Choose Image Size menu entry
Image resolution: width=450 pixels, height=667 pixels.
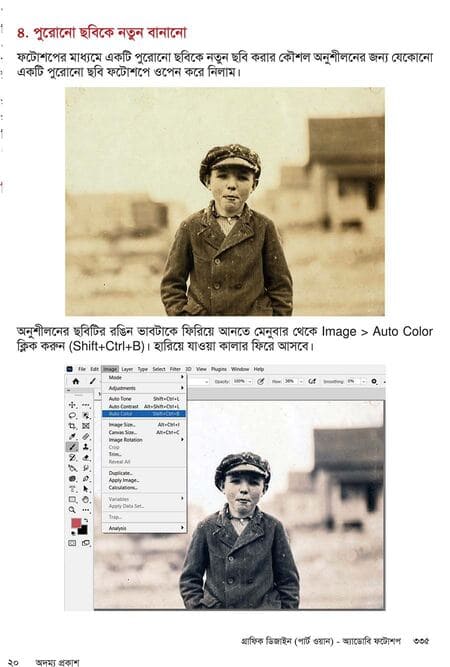pos(144,425)
